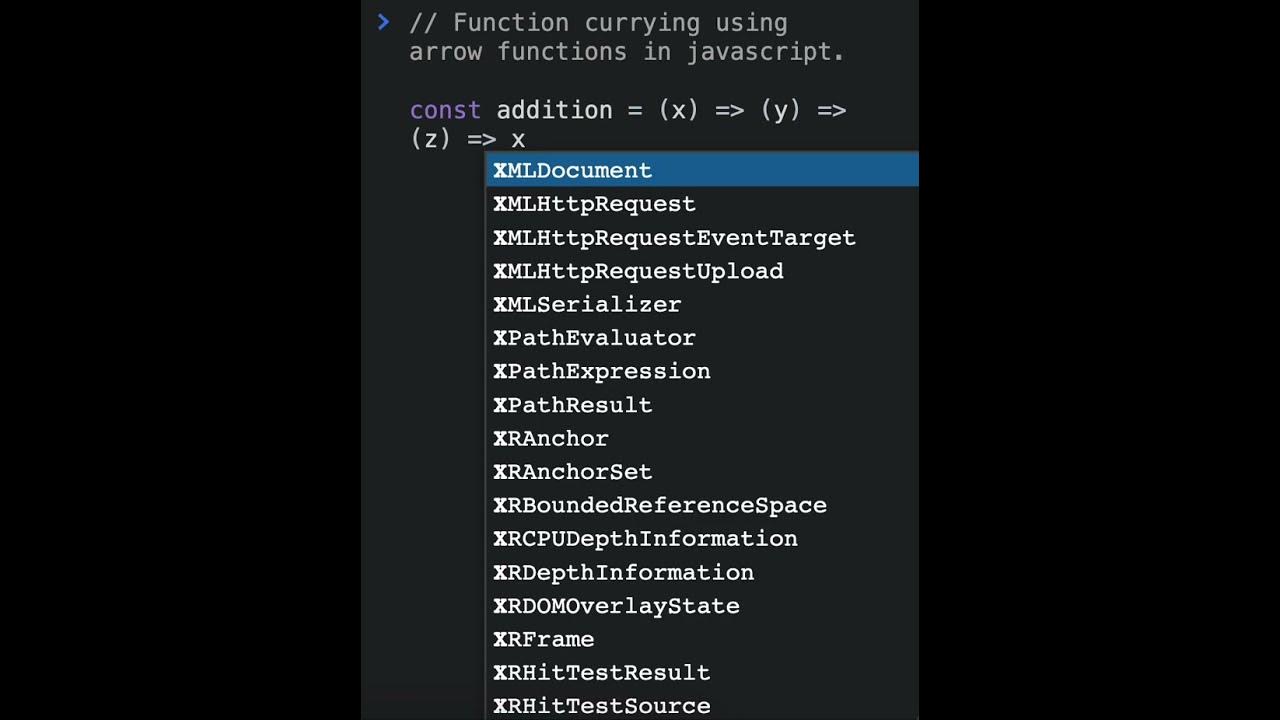1280x720 pixels.
Task: Select XMLDocument autocomplete suggestion
Action: [x=573, y=170]
